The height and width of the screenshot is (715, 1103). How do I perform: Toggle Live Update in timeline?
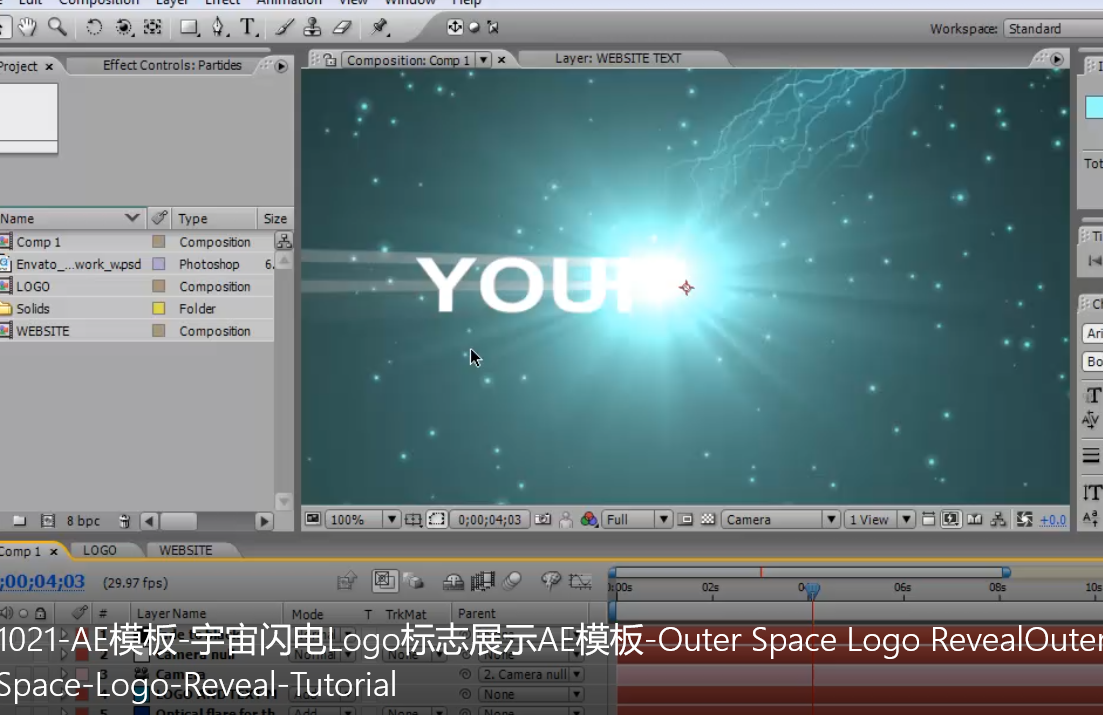tap(384, 581)
